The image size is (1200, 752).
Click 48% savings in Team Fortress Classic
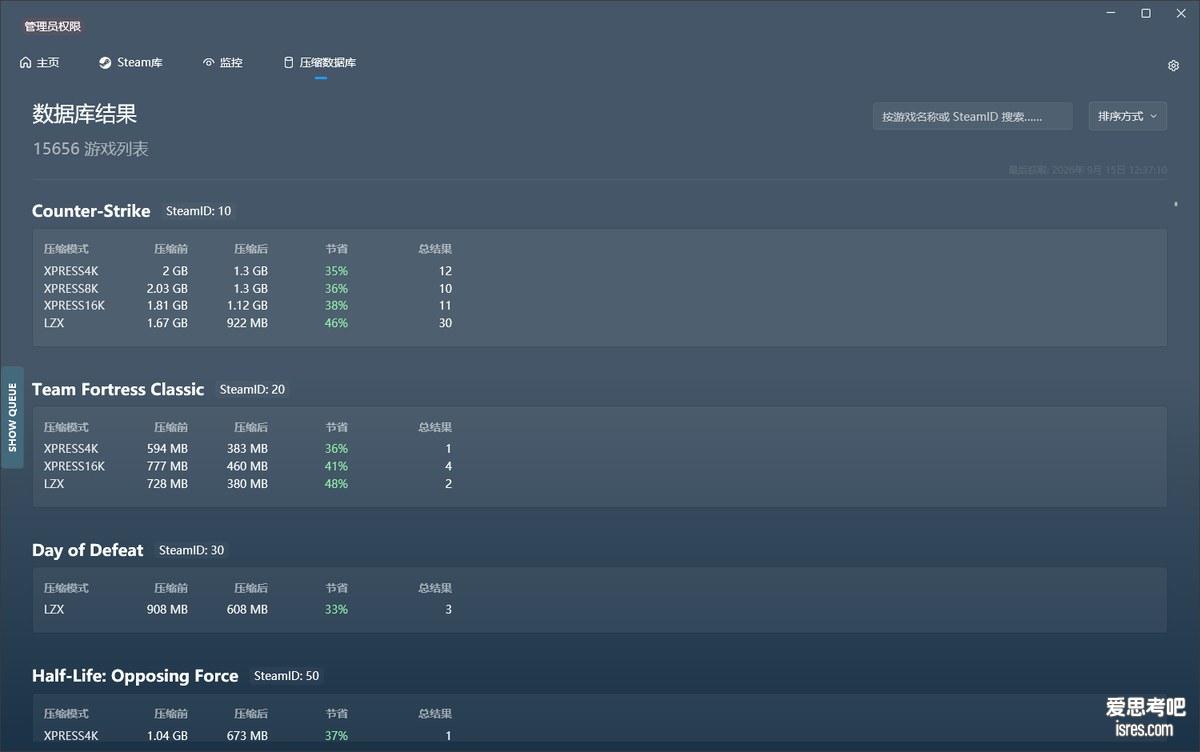click(x=336, y=484)
